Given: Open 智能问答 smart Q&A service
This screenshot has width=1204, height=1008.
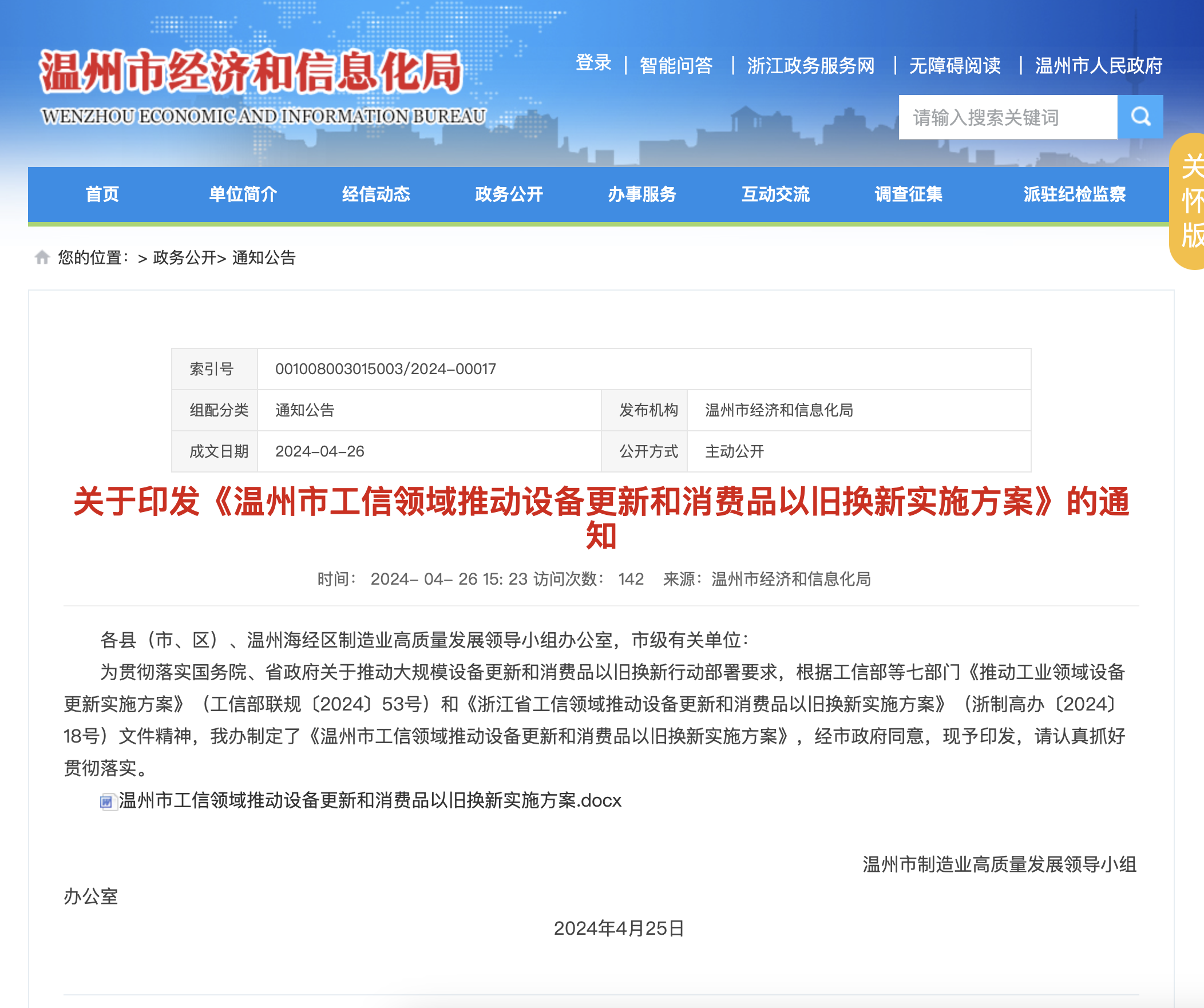Looking at the screenshot, I should (677, 65).
